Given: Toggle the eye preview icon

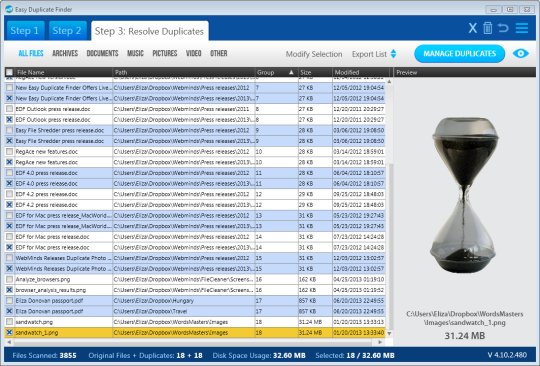Looking at the screenshot, I should (x=520, y=54).
